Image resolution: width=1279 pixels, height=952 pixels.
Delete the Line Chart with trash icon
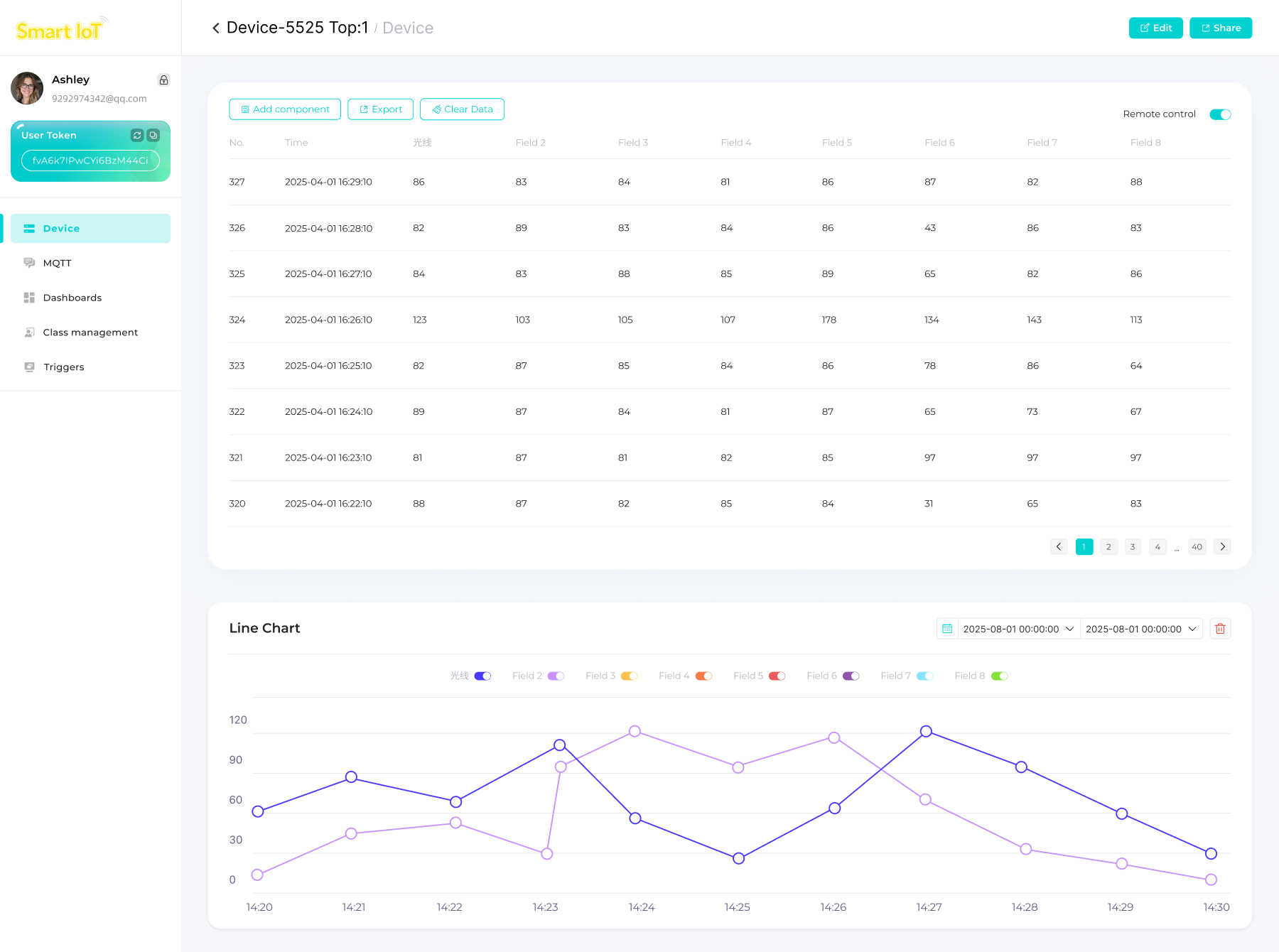1220,629
